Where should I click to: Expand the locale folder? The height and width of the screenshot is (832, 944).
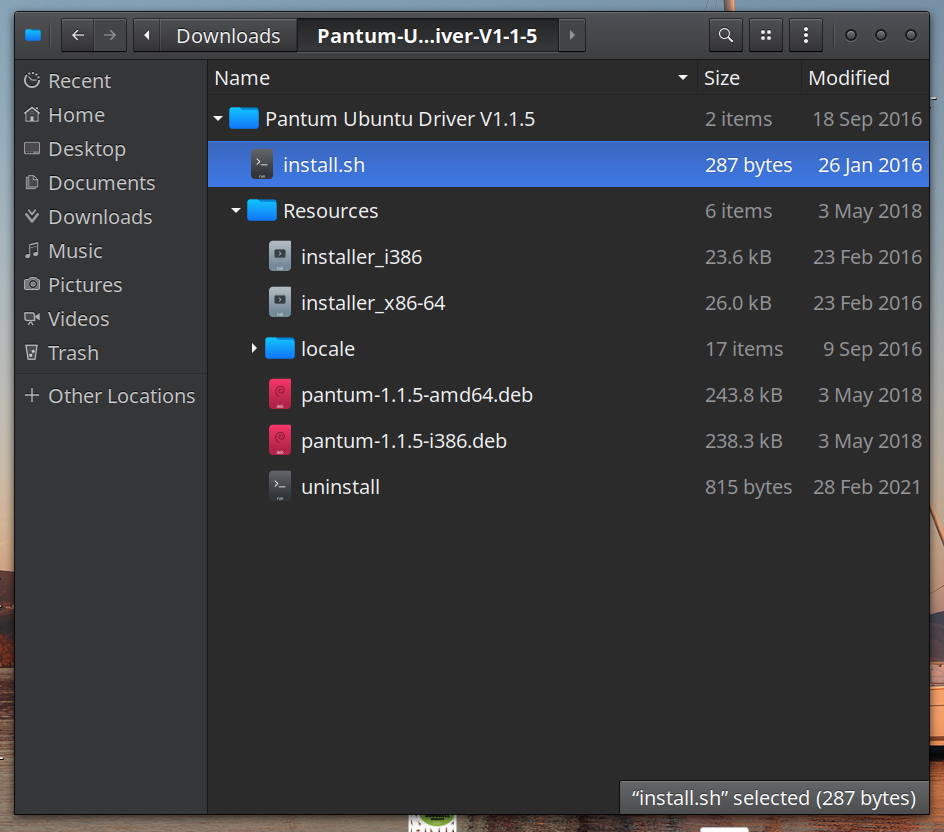pyautogui.click(x=254, y=349)
